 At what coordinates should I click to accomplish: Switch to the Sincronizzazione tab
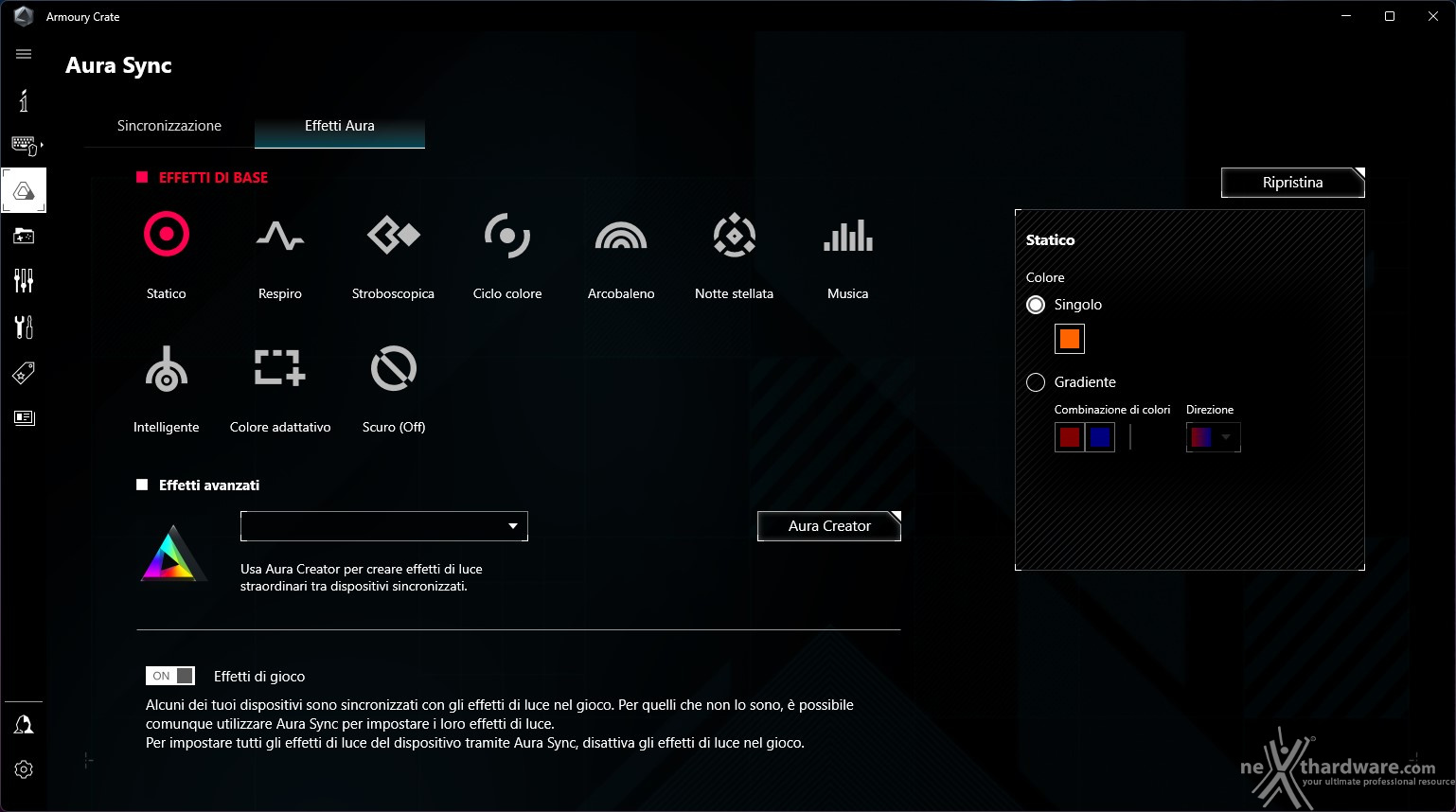(169, 126)
